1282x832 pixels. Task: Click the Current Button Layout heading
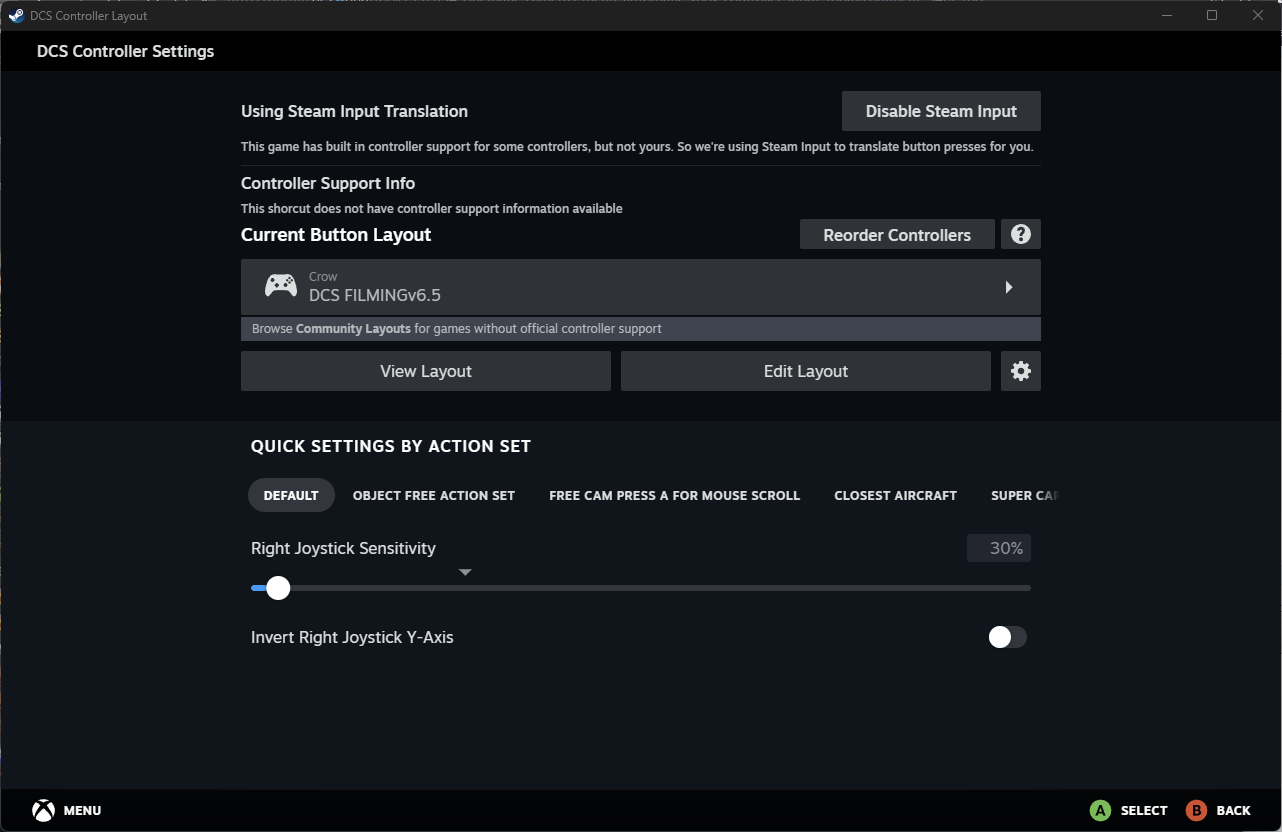coord(336,235)
